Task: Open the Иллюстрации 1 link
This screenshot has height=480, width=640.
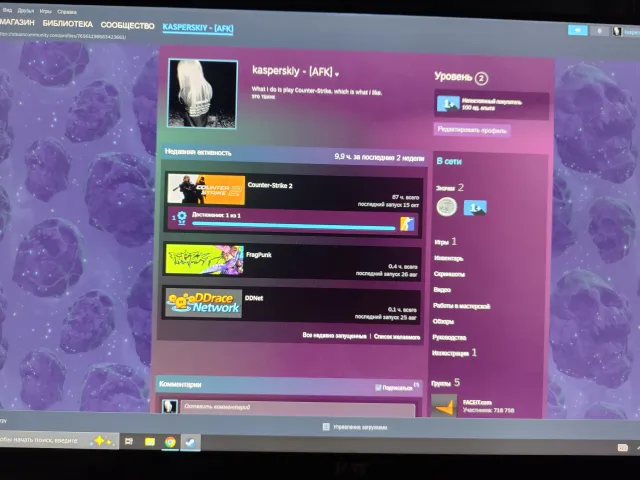Action: [454, 353]
